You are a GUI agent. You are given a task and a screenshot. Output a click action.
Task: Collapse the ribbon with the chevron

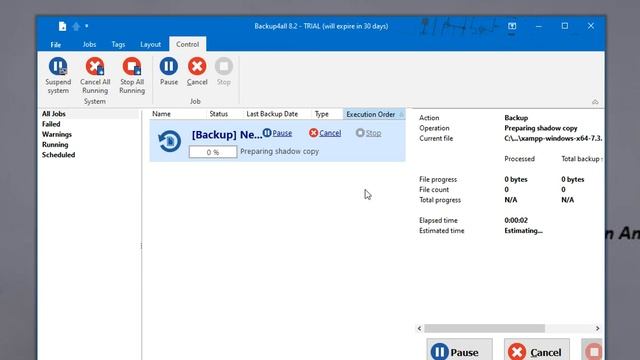(595, 102)
